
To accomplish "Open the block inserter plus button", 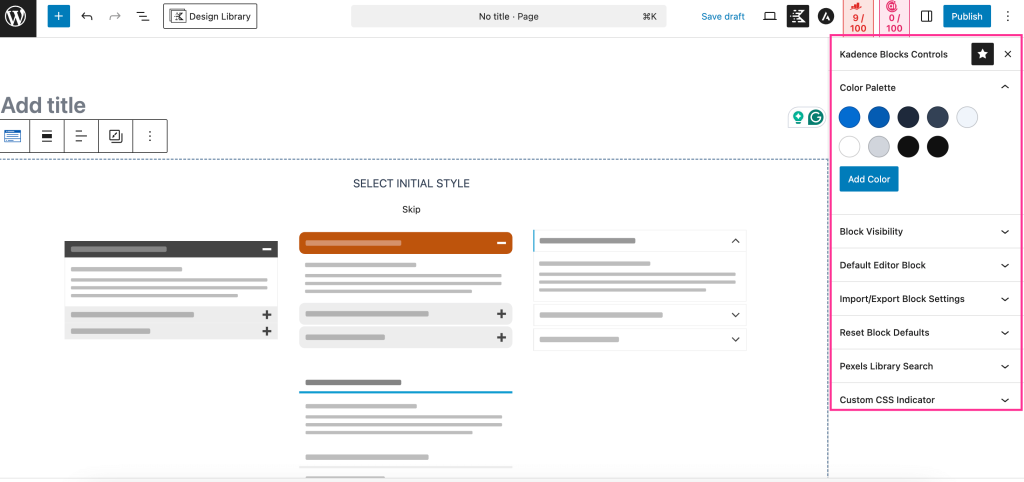I will 59,17.
